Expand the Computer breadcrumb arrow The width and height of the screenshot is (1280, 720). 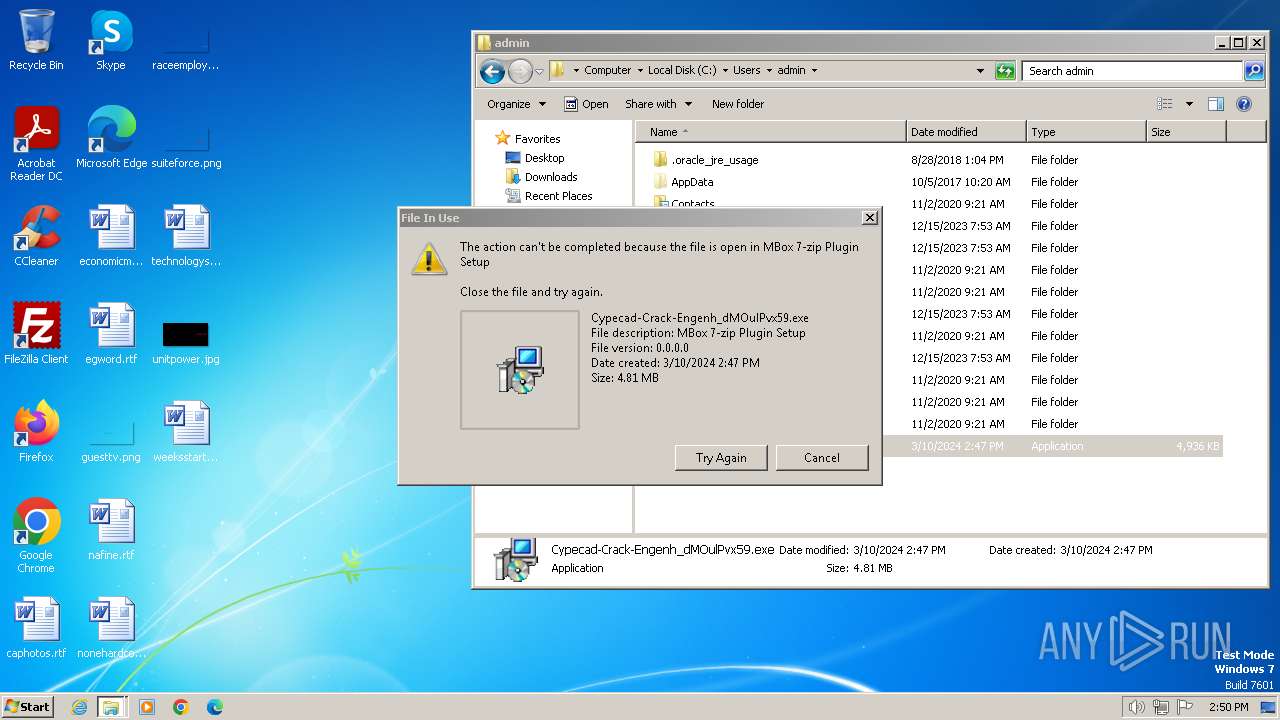pos(640,71)
